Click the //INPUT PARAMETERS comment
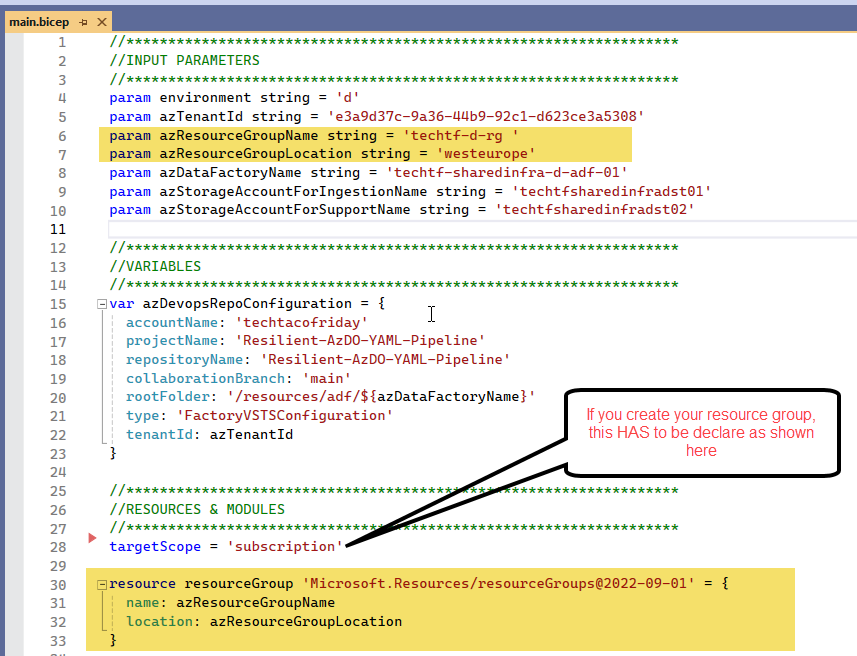Image resolution: width=857 pixels, height=656 pixels. (185, 60)
